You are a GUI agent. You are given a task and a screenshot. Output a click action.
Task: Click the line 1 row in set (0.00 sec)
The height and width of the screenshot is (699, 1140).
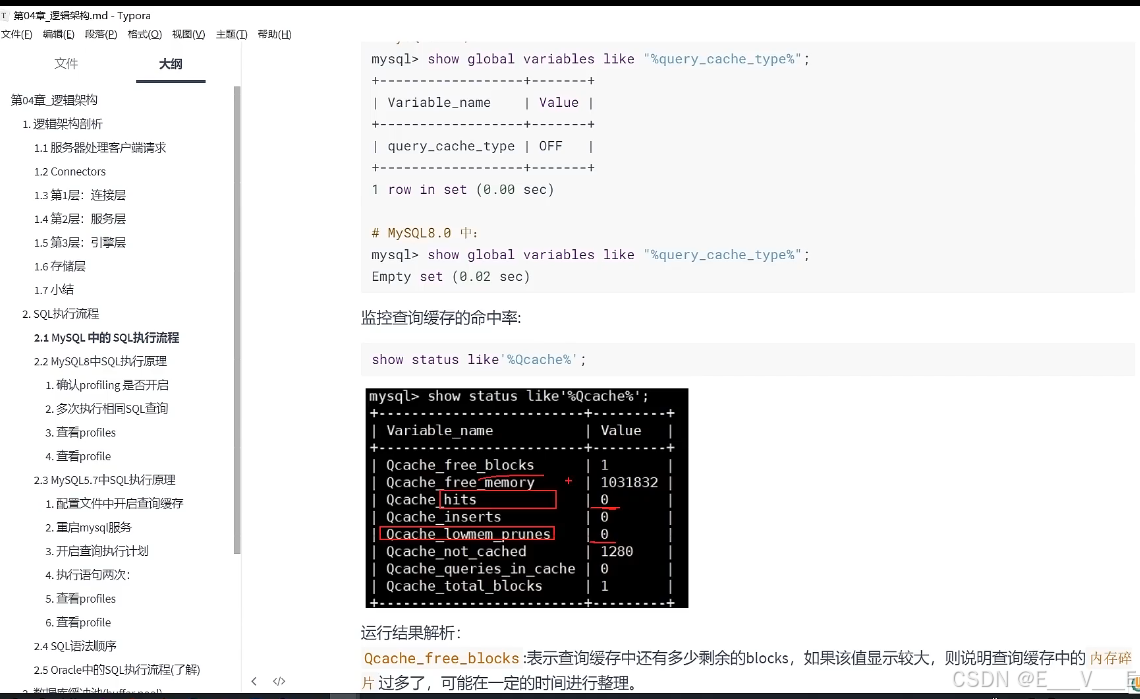[x=462, y=189]
